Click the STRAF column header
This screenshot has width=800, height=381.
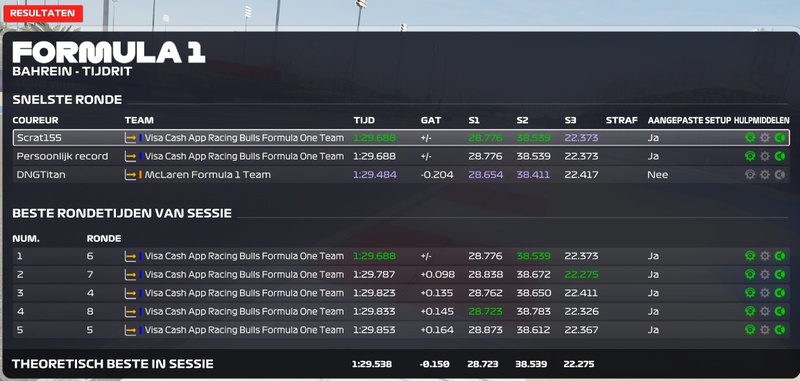click(621, 120)
